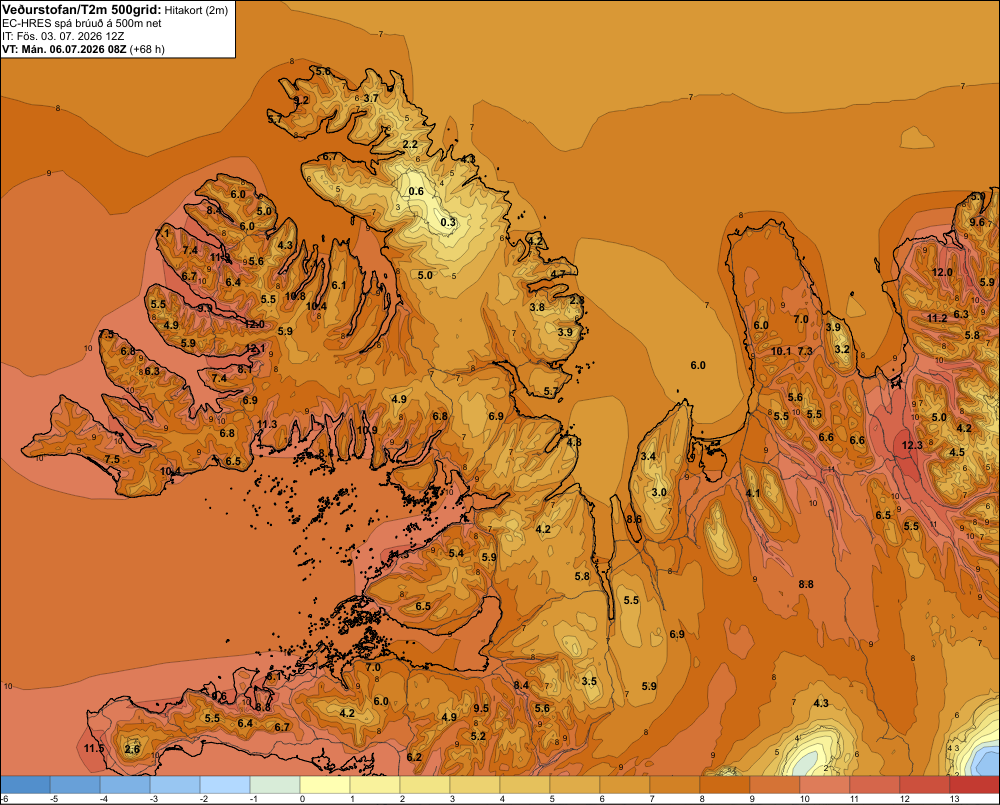Screen dimensions: 1000x805
Task: Click the 3.7 label at the northern peninsula tip
Action: (371, 98)
